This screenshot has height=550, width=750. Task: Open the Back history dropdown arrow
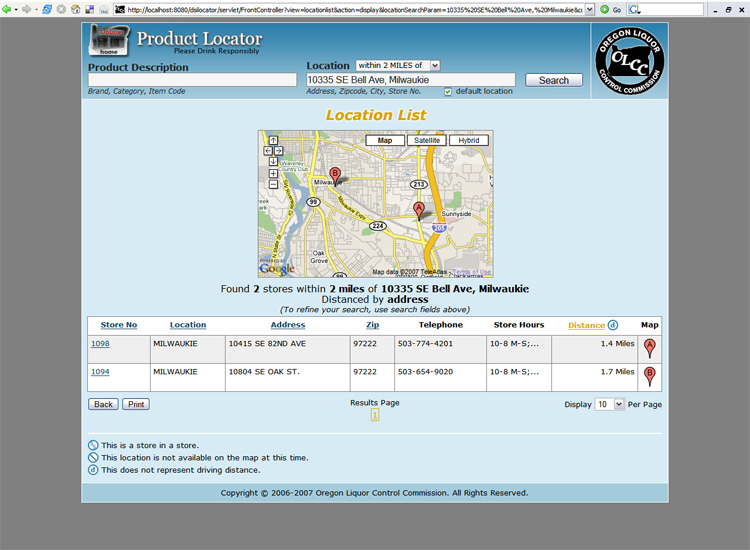point(16,9)
